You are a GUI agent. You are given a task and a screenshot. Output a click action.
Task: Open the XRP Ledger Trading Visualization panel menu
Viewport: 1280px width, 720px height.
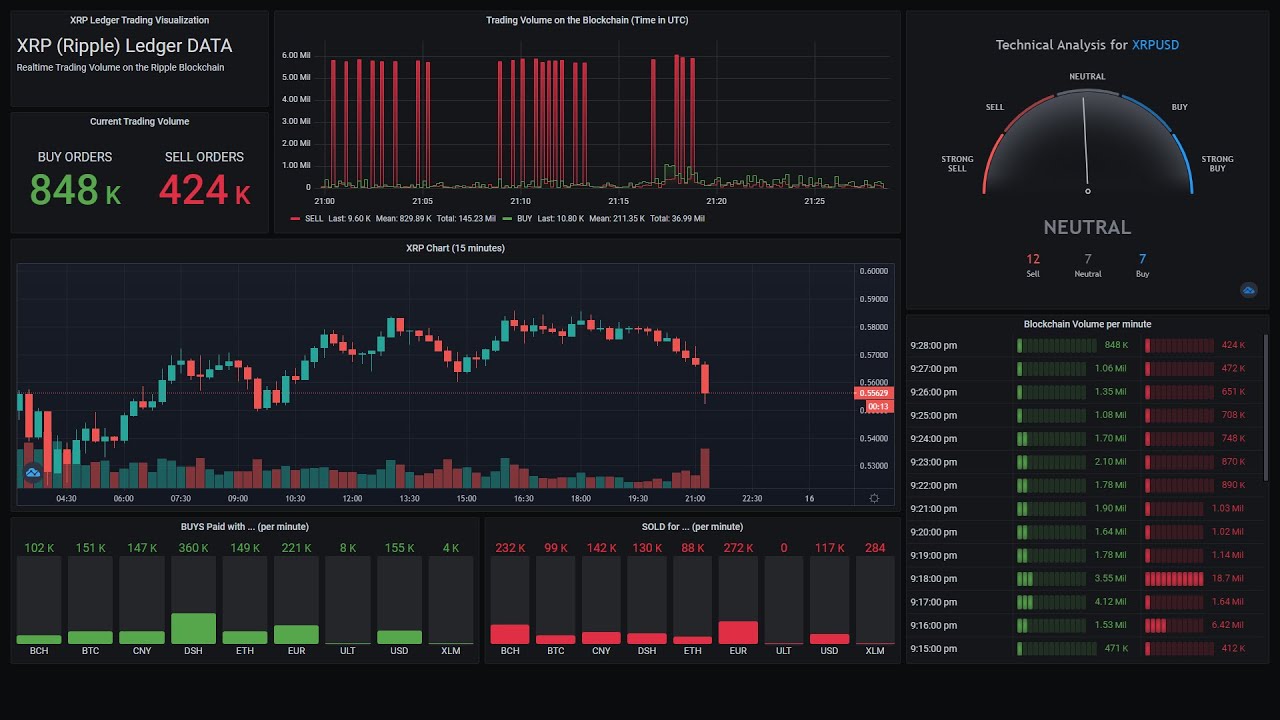pos(140,20)
